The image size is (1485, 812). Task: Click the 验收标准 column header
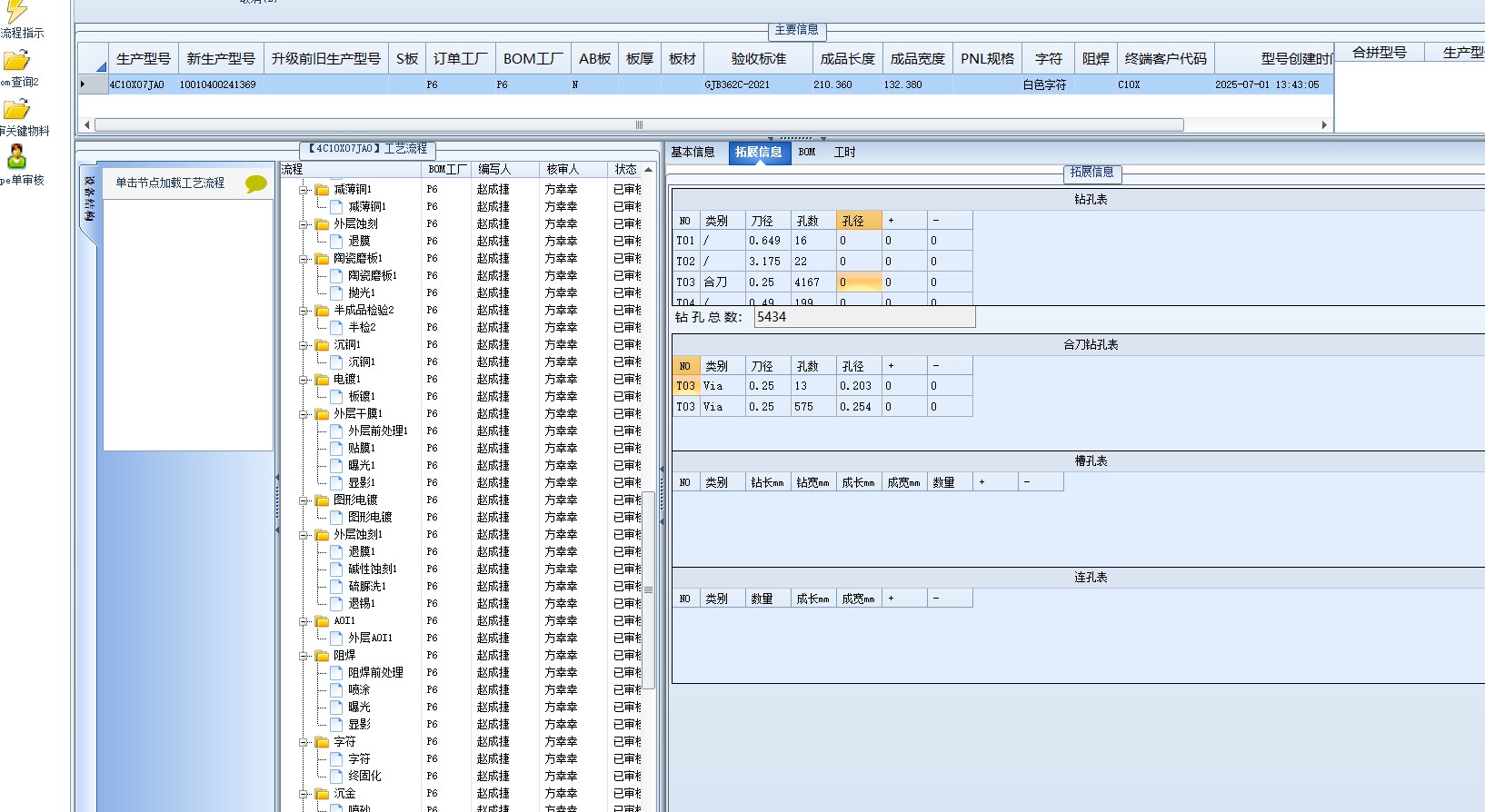coord(758,58)
